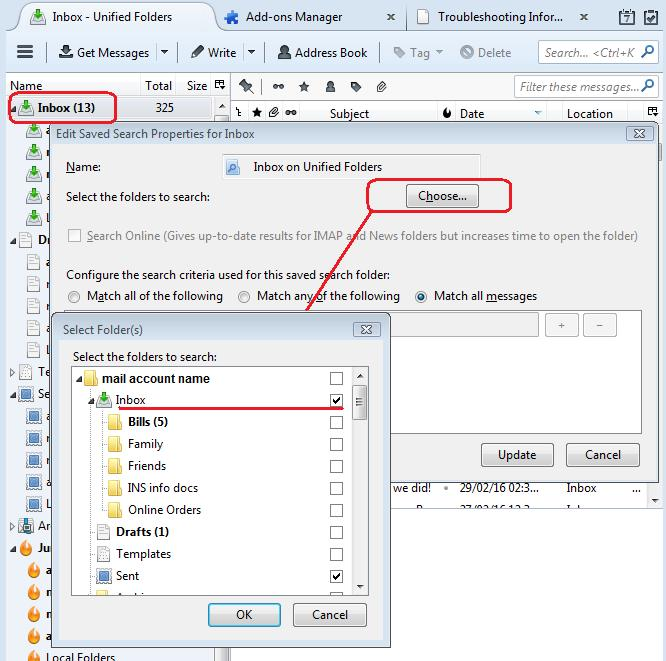Click the Tag toolbar button
This screenshot has height=661, width=666.
[418, 53]
